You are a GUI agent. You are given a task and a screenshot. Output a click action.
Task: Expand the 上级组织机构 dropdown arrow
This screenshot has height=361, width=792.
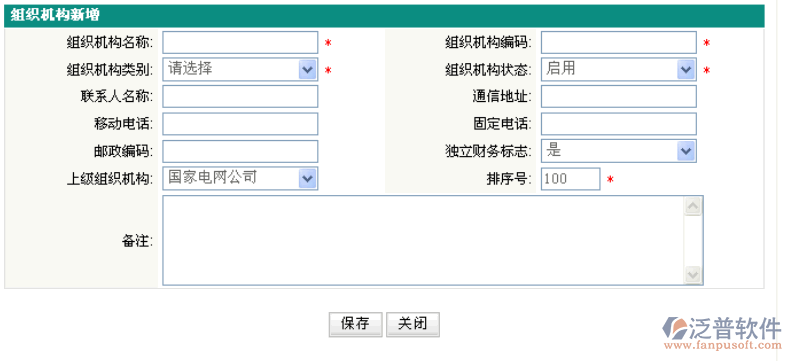coord(307,178)
